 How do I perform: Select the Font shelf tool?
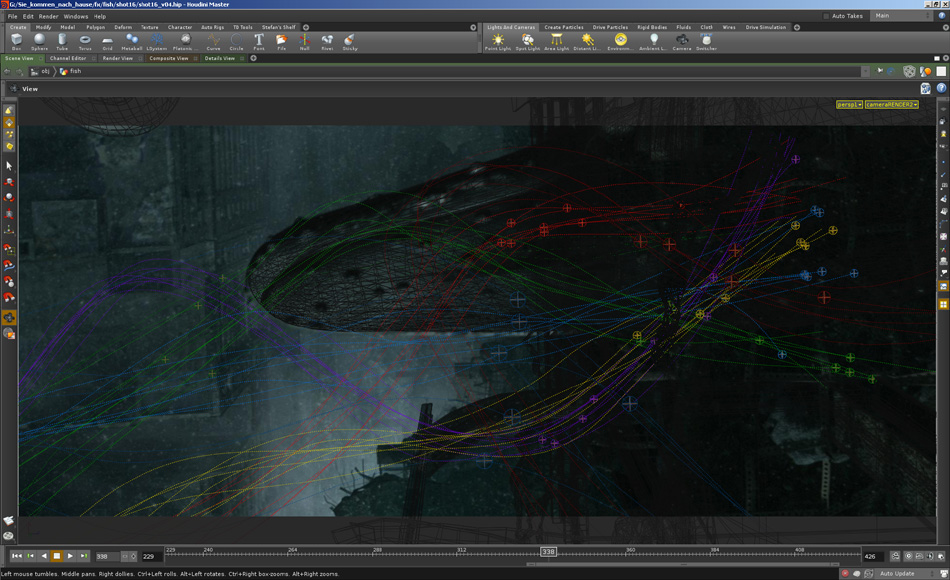point(259,41)
